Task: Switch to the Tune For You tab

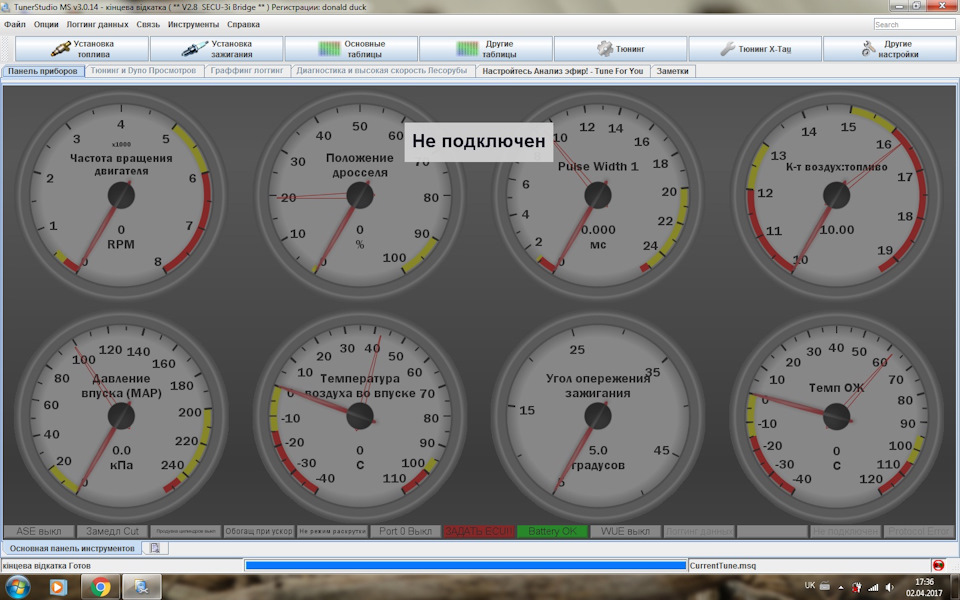Action: click(x=562, y=71)
